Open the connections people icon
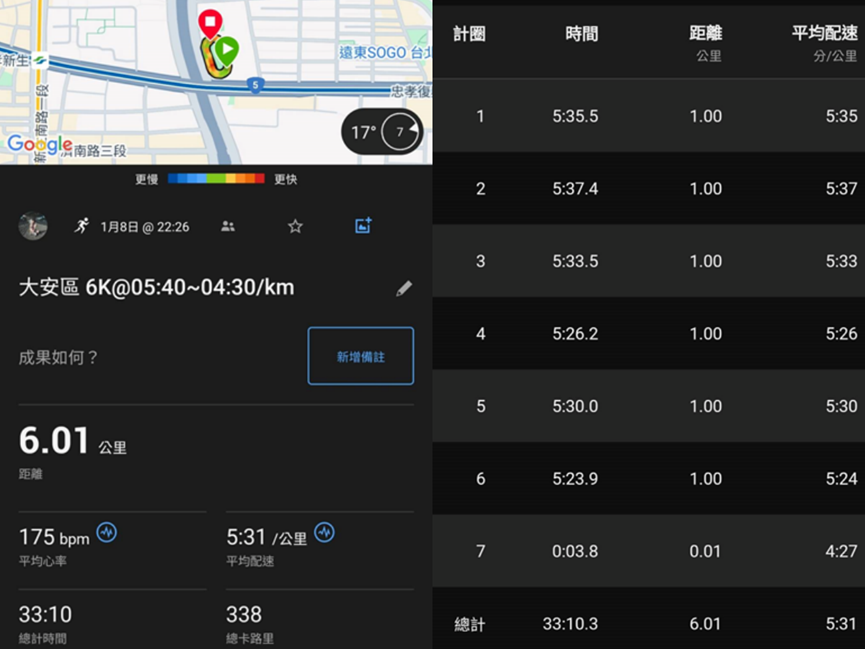The height and width of the screenshot is (649, 865). coord(228,227)
